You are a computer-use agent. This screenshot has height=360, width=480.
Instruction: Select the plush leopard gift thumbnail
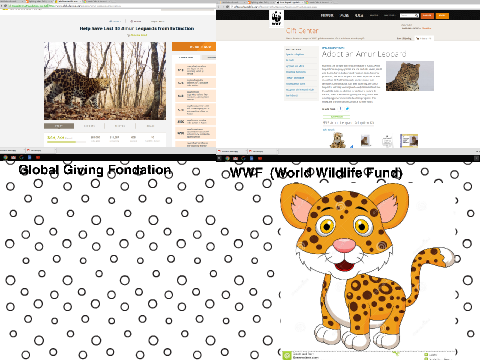338,140
